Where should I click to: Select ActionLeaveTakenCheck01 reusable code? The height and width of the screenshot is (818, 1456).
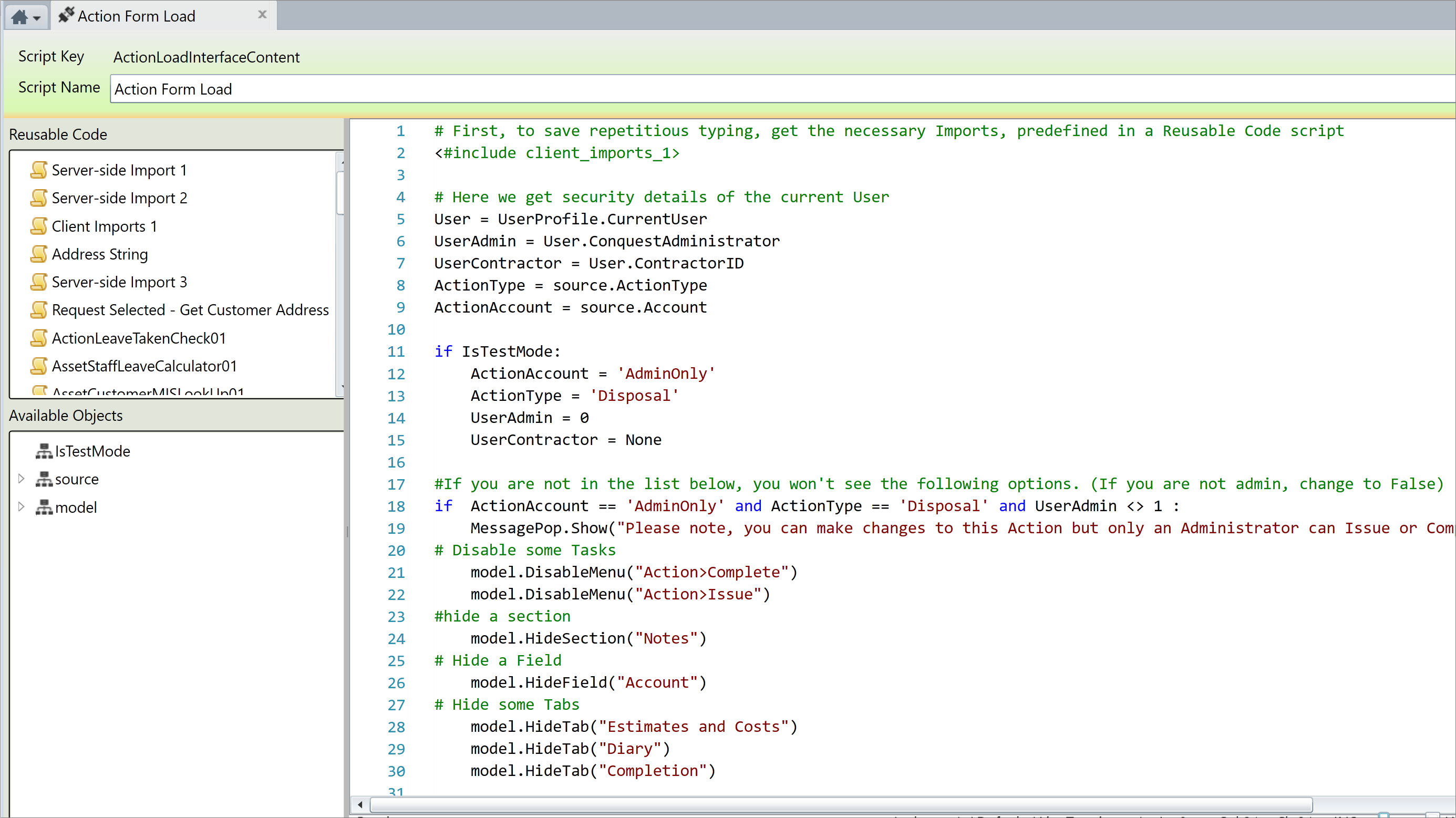click(x=139, y=338)
